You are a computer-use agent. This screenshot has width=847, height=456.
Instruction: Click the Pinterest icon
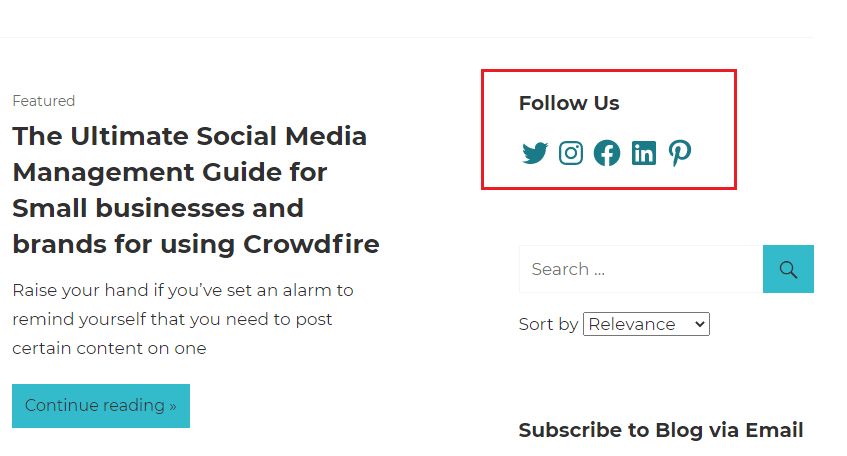[680, 153]
